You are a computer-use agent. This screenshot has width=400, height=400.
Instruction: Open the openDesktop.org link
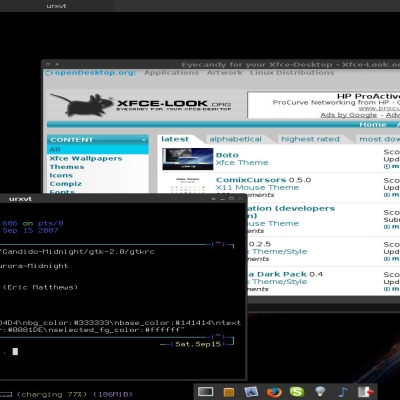pyautogui.click(x=91, y=73)
